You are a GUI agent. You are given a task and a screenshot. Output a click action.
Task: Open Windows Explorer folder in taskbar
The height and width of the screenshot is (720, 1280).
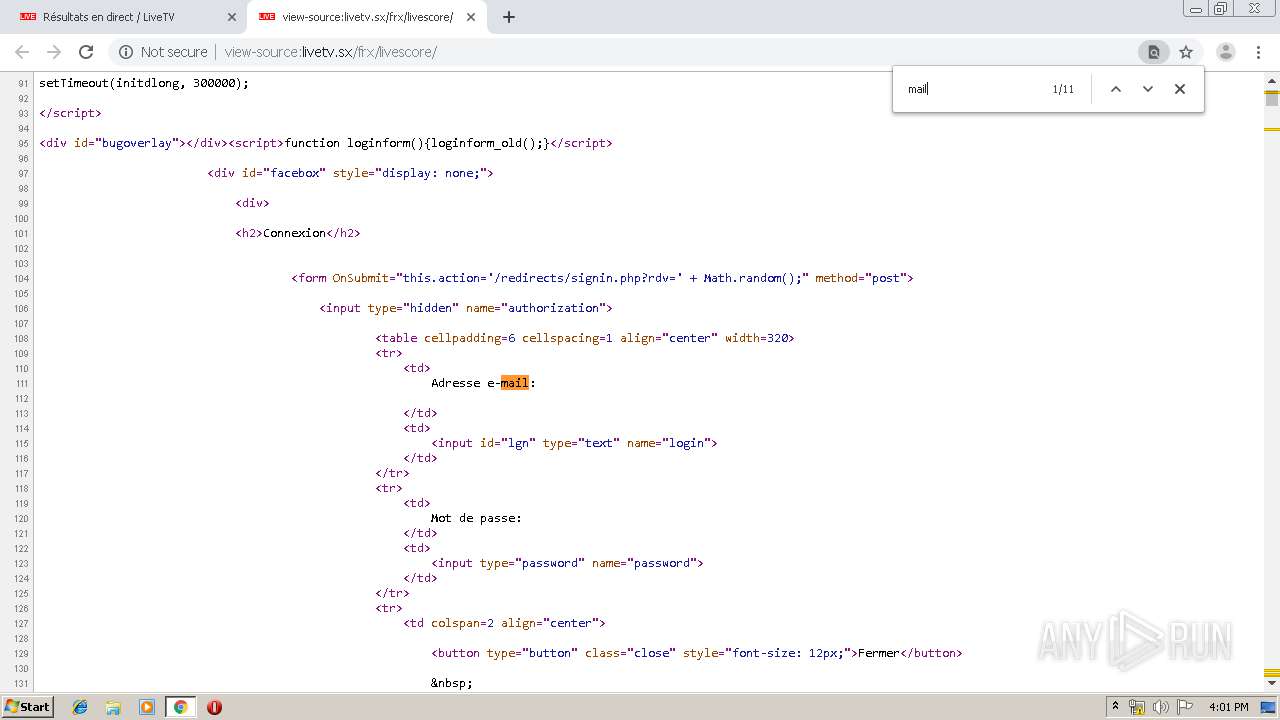click(113, 707)
